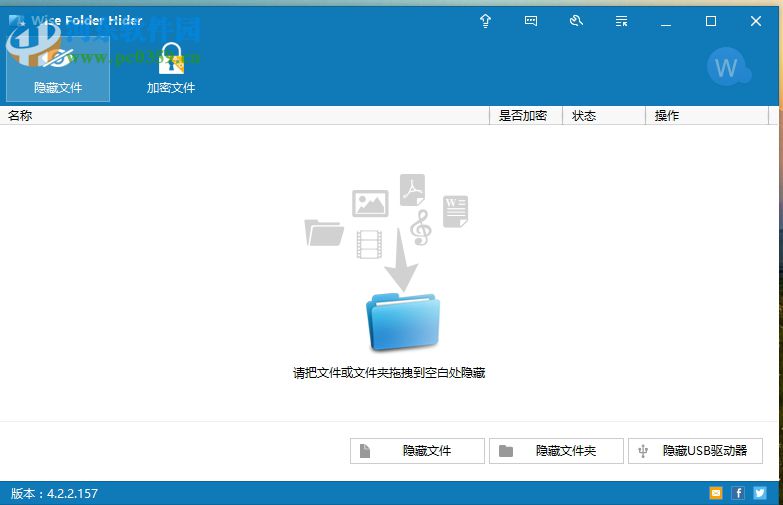Open the wrench settings tool icon
Screen dimensions: 783x505
(x=576, y=21)
